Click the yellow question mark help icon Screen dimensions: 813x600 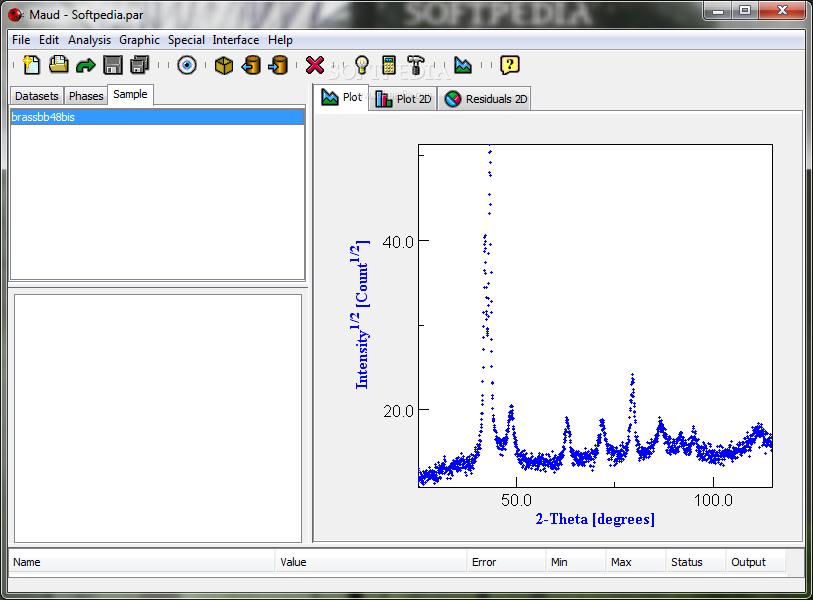(x=510, y=65)
